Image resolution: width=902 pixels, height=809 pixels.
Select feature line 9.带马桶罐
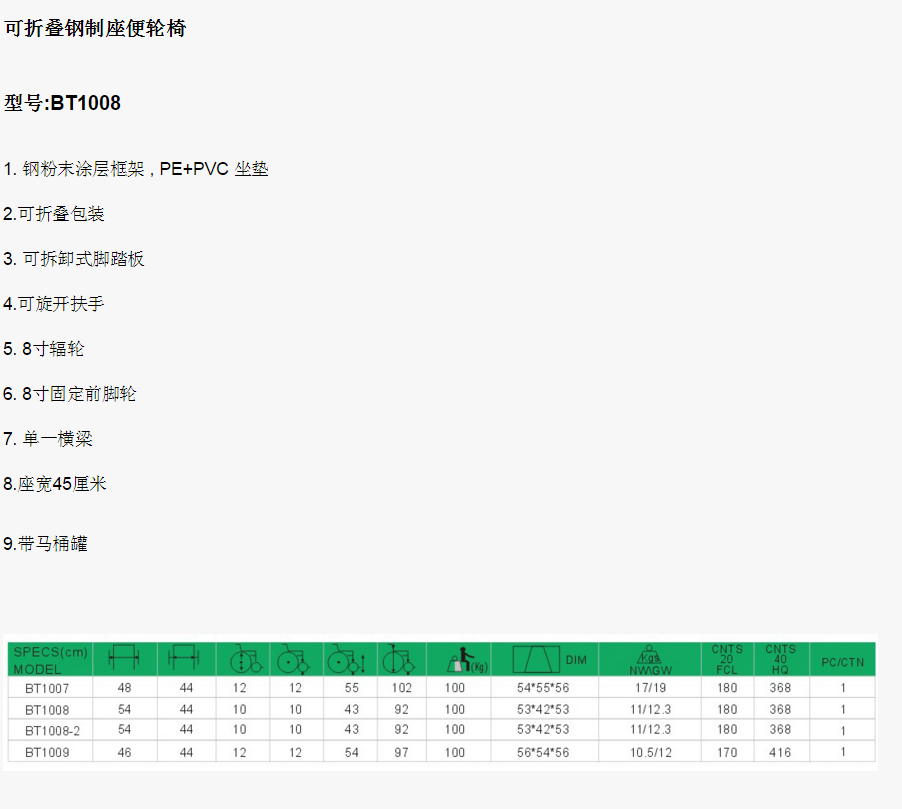45,544
